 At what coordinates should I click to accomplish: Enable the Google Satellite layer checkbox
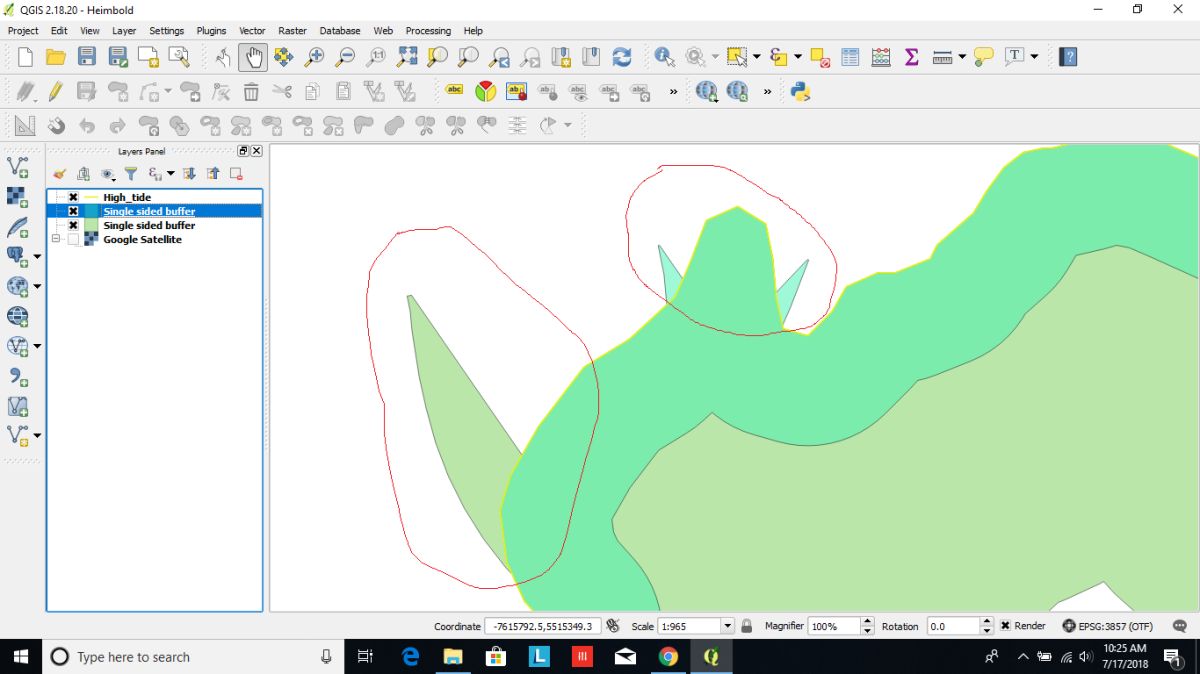coord(73,240)
